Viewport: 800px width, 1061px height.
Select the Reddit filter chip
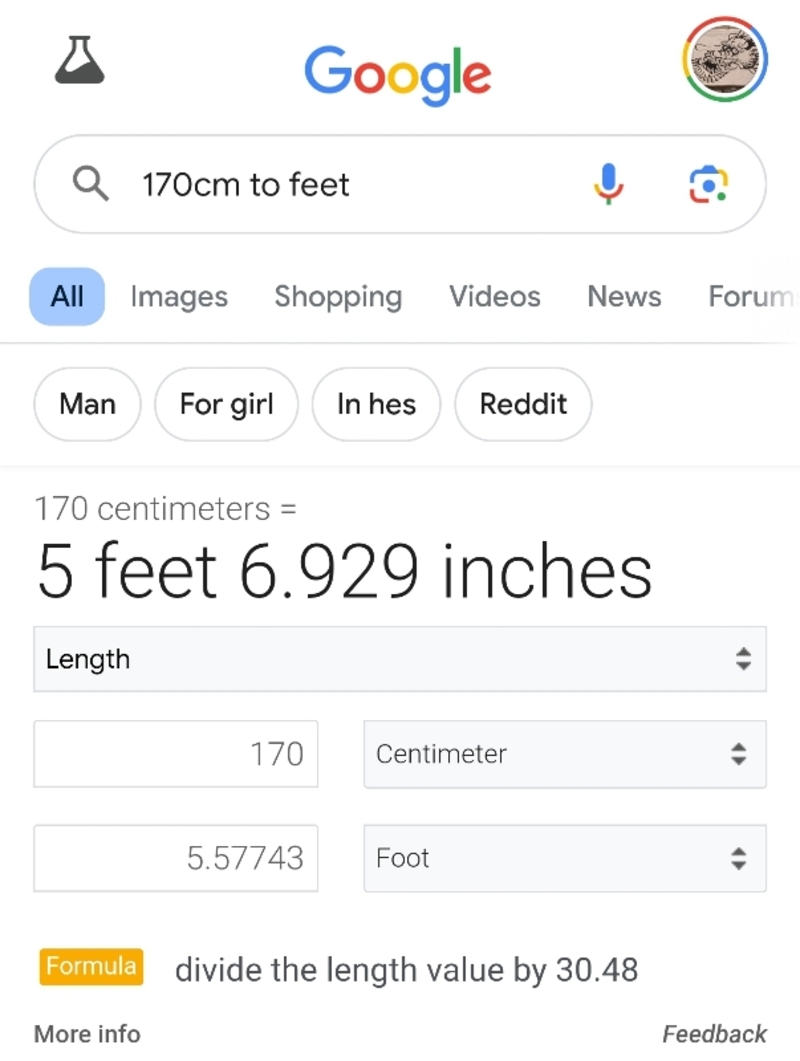coord(522,404)
